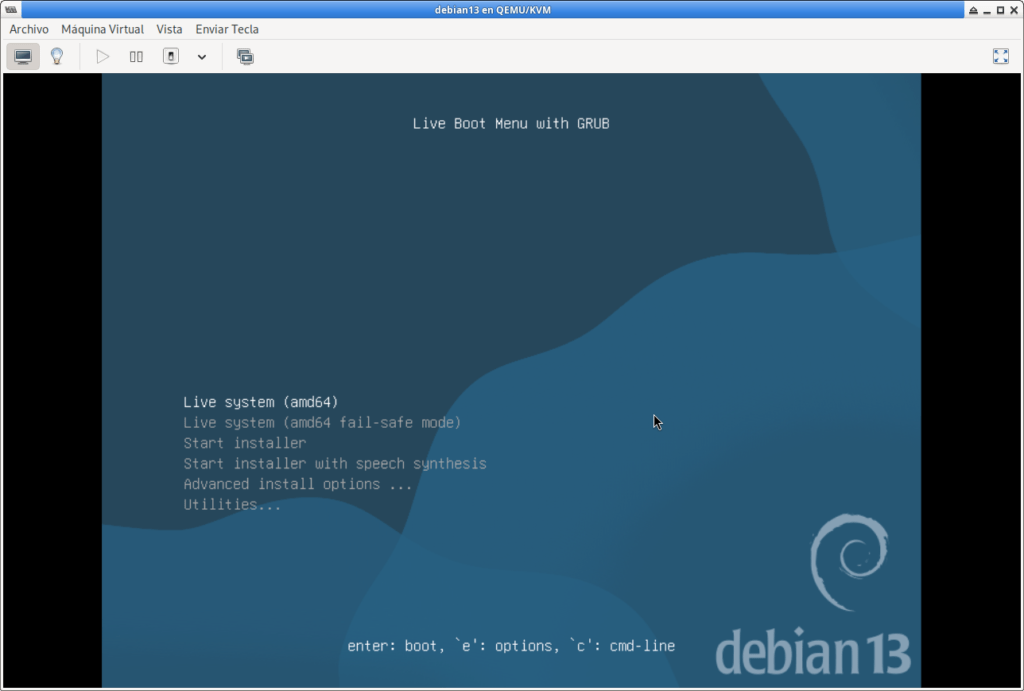Viewport: 1024px width, 691px height.
Task: Open Advanced install options entry
Action: [x=297, y=484]
